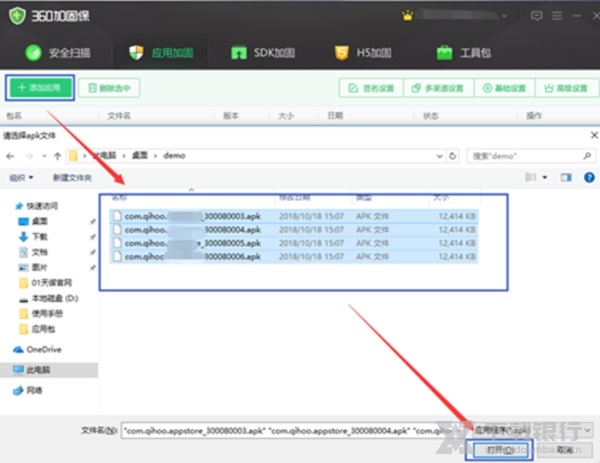This screenshot has width=600, height=463.
Task: Select 文档 in the sidebar
Action: (33, 252)
